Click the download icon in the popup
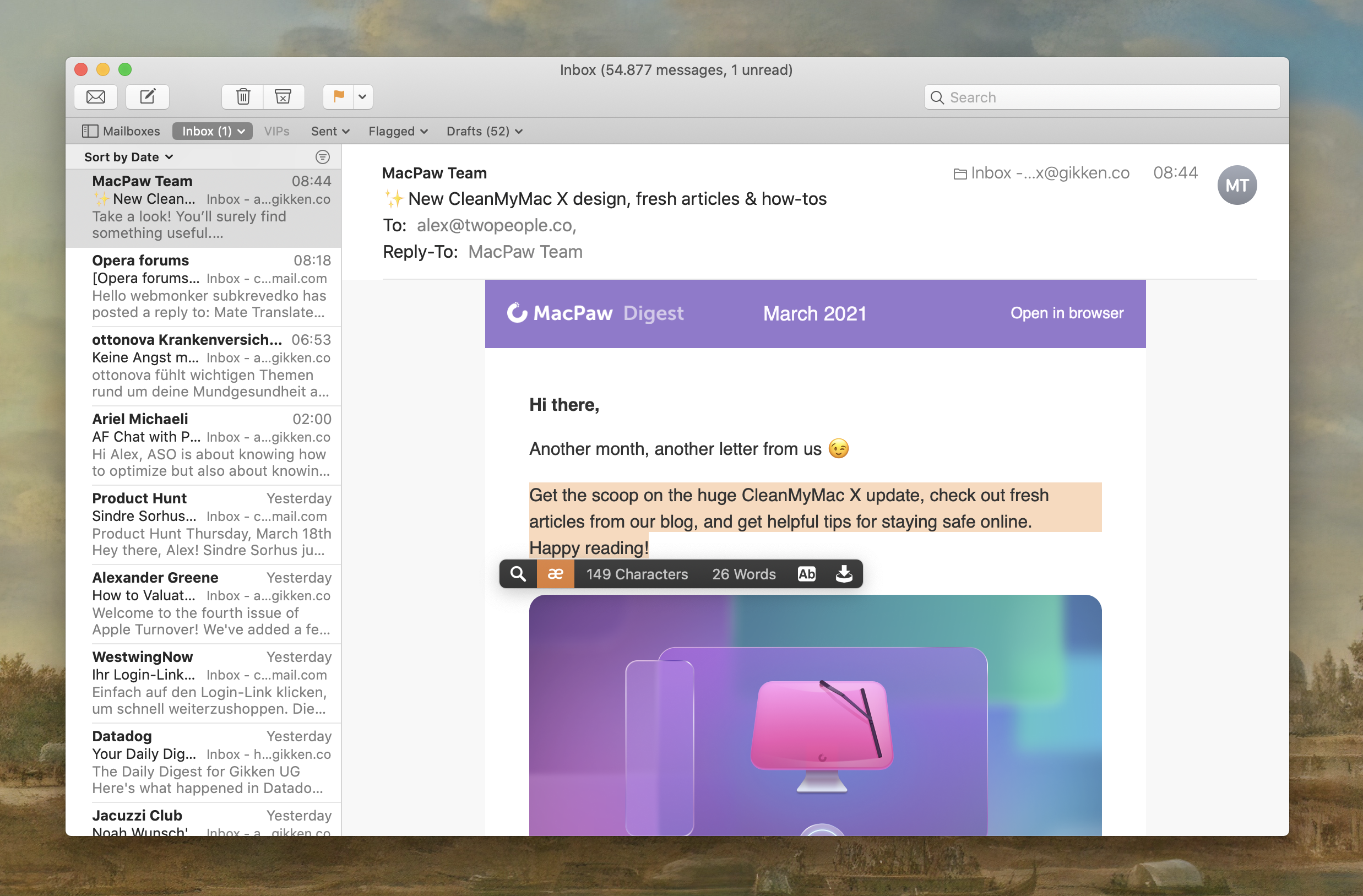 (844, 574)
